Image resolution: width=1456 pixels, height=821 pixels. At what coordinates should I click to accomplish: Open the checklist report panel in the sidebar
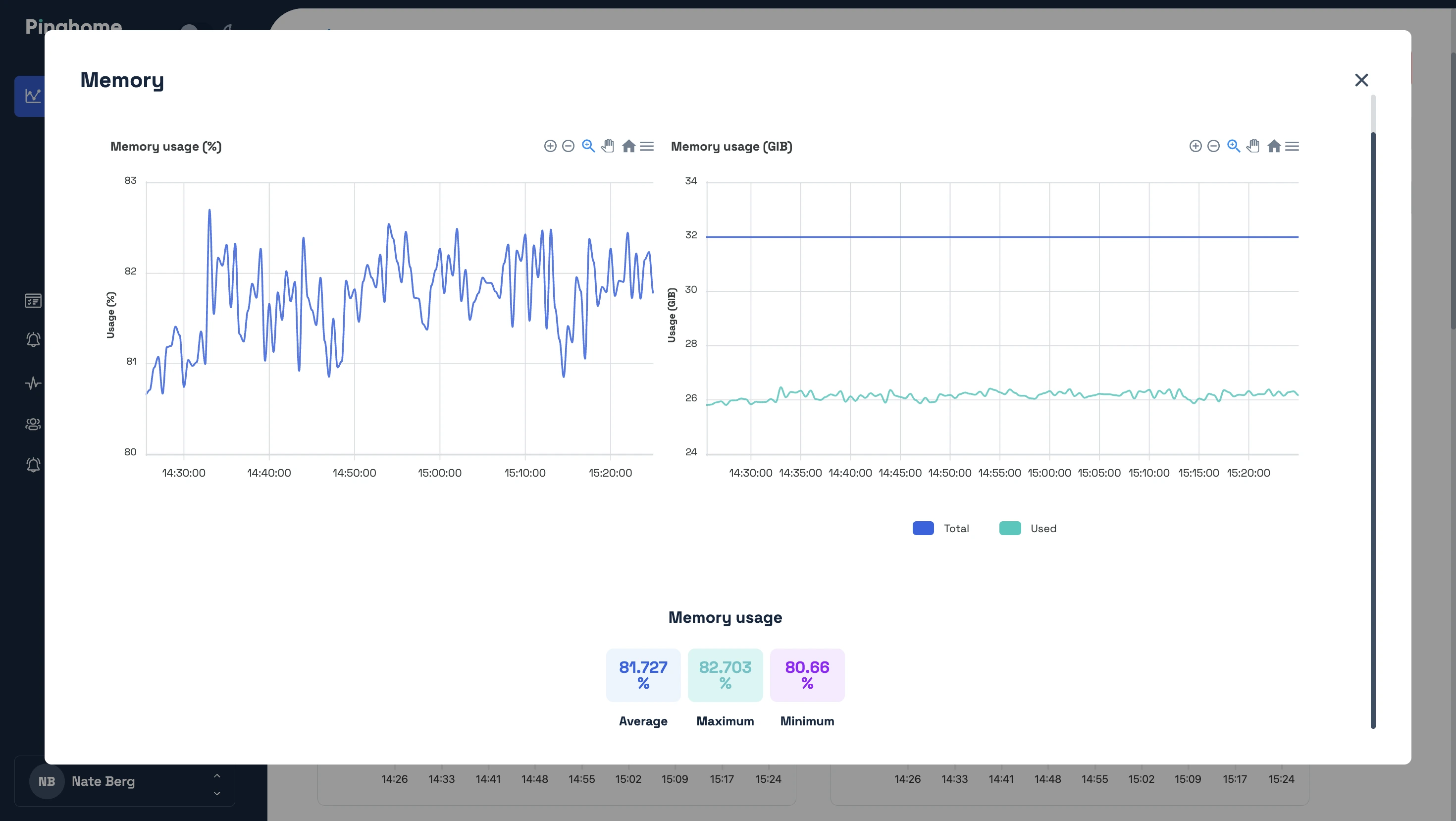[x=32, y=300]
